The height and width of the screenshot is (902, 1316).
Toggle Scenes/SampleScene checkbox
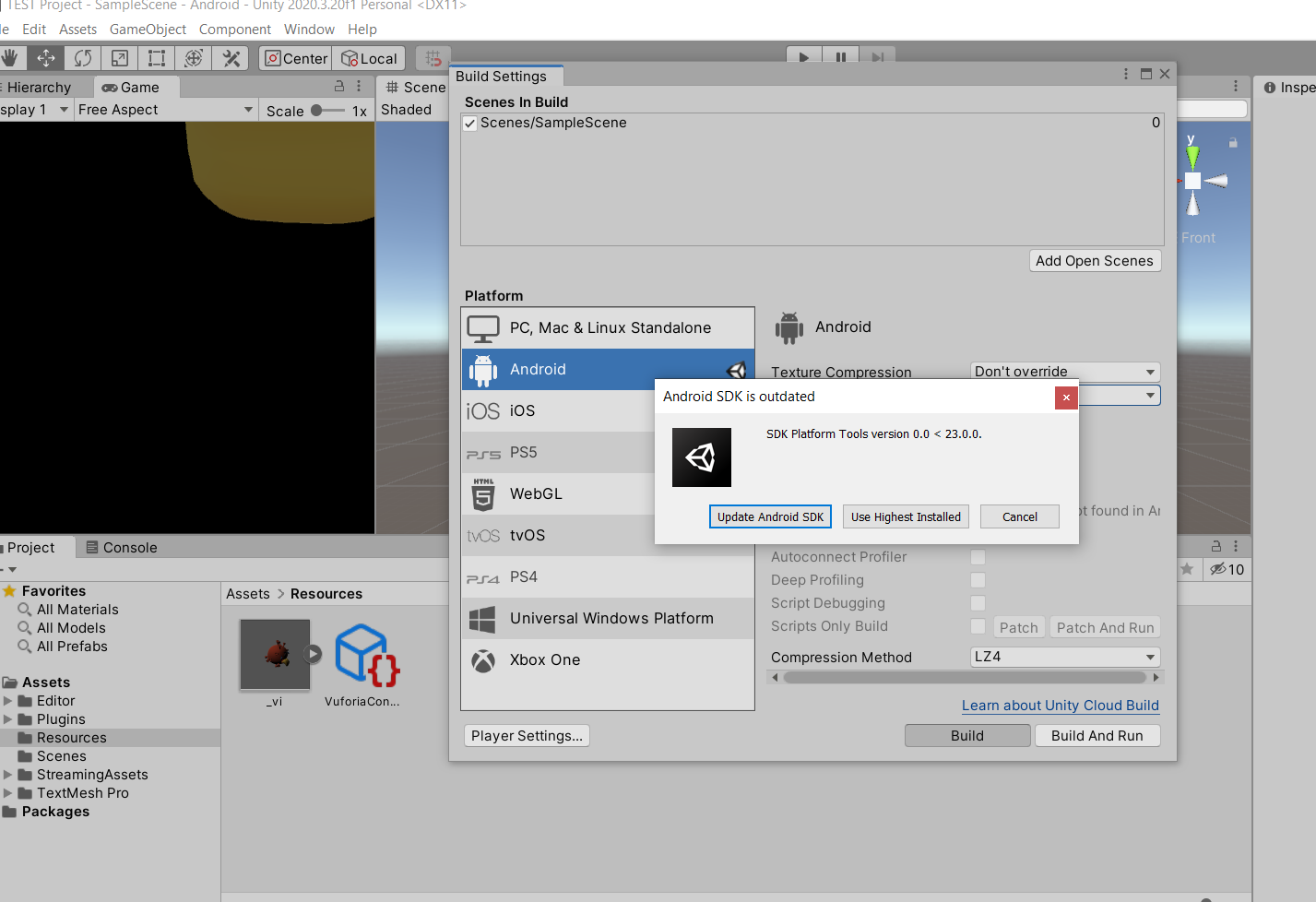click(470, 124)
